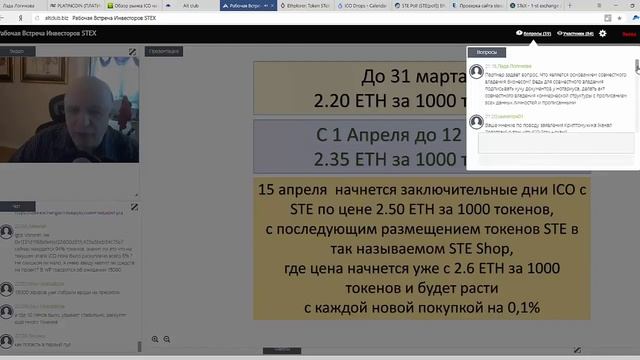Click page title 'Рабочая Встреча Инвесторов STEX'
Screen dimensions: 640x360
coord(48,33)
